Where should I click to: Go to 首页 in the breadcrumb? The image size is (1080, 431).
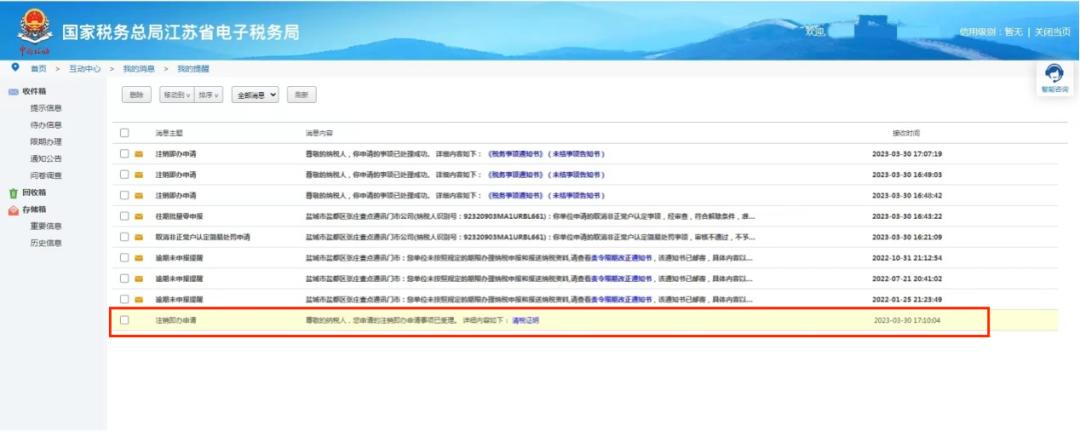(x=39, y=69)
